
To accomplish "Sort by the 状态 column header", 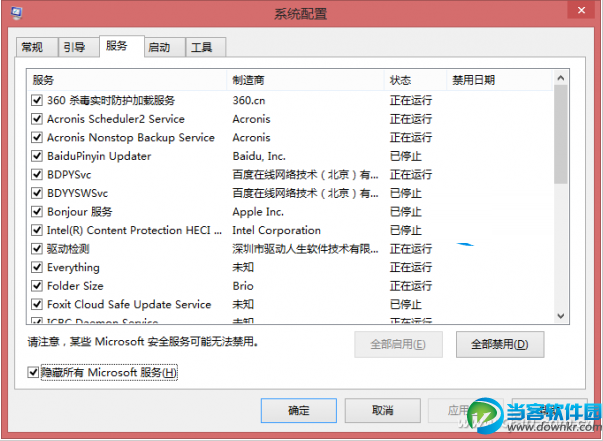I will [415, 80].
